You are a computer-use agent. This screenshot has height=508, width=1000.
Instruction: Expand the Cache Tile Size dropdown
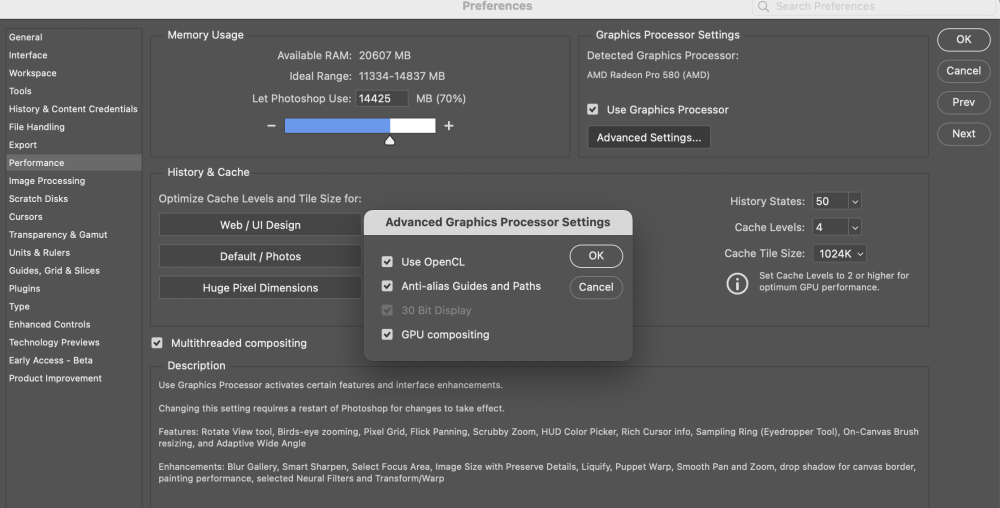click(x=840, y=254)
